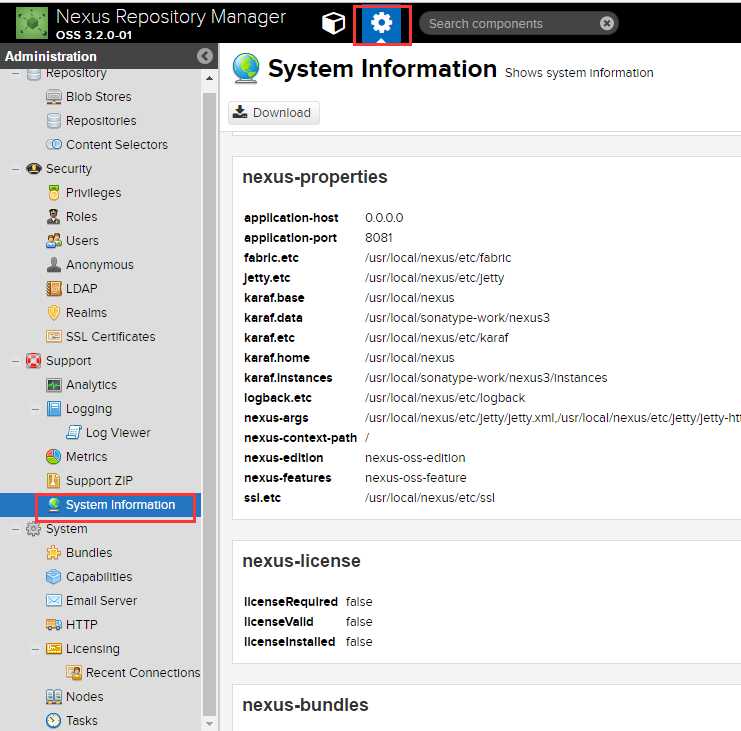Click sidebar scrollbar up arrow
Image resolution: width=741 pixels, height=731 pixels.
209,77
